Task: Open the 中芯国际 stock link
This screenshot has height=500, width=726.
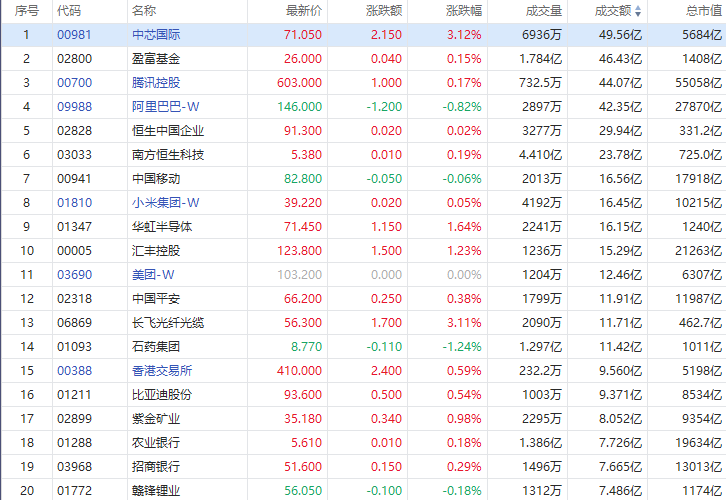Action: click(x=156, y=35)
